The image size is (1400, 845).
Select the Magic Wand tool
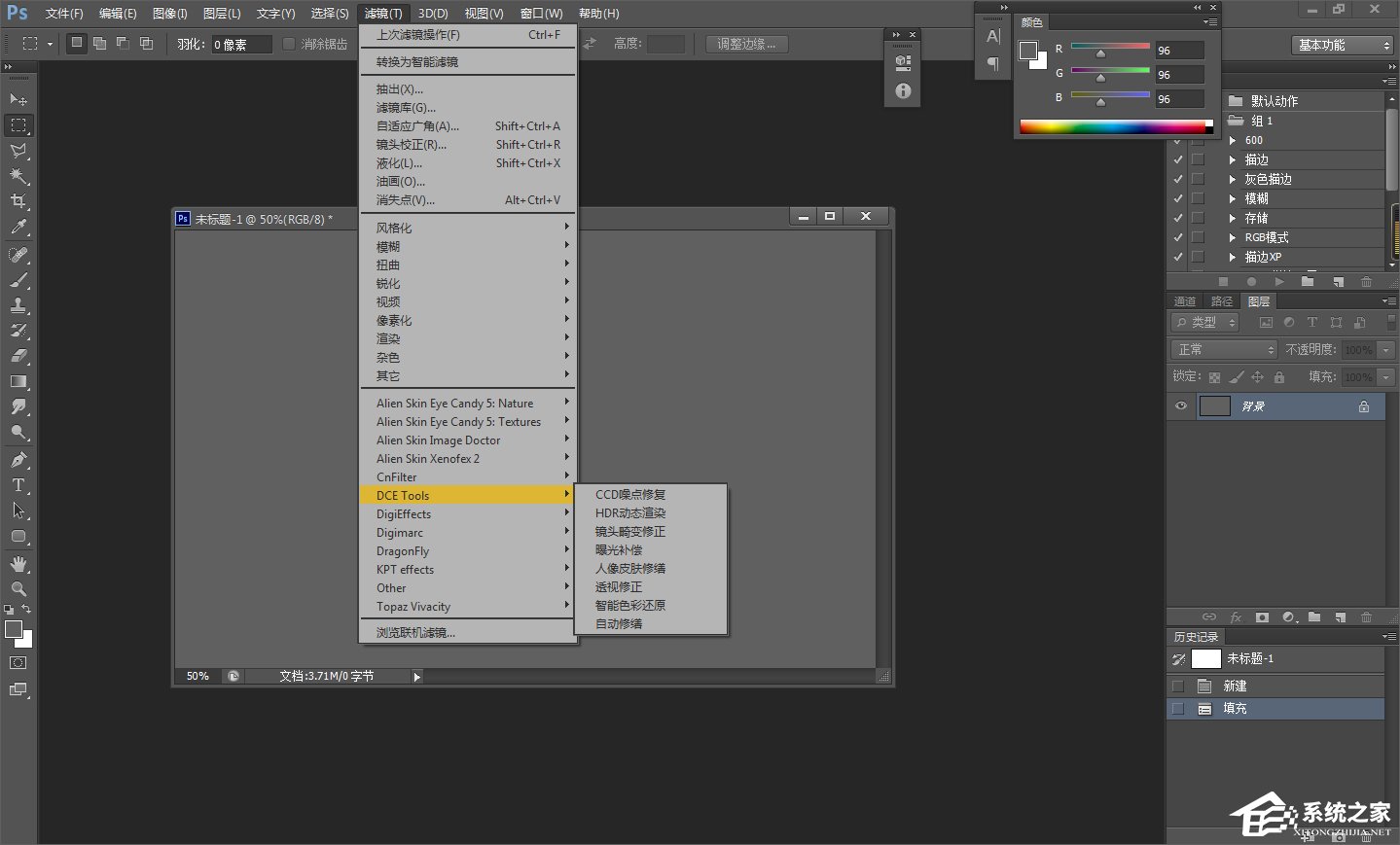[18, 176]
